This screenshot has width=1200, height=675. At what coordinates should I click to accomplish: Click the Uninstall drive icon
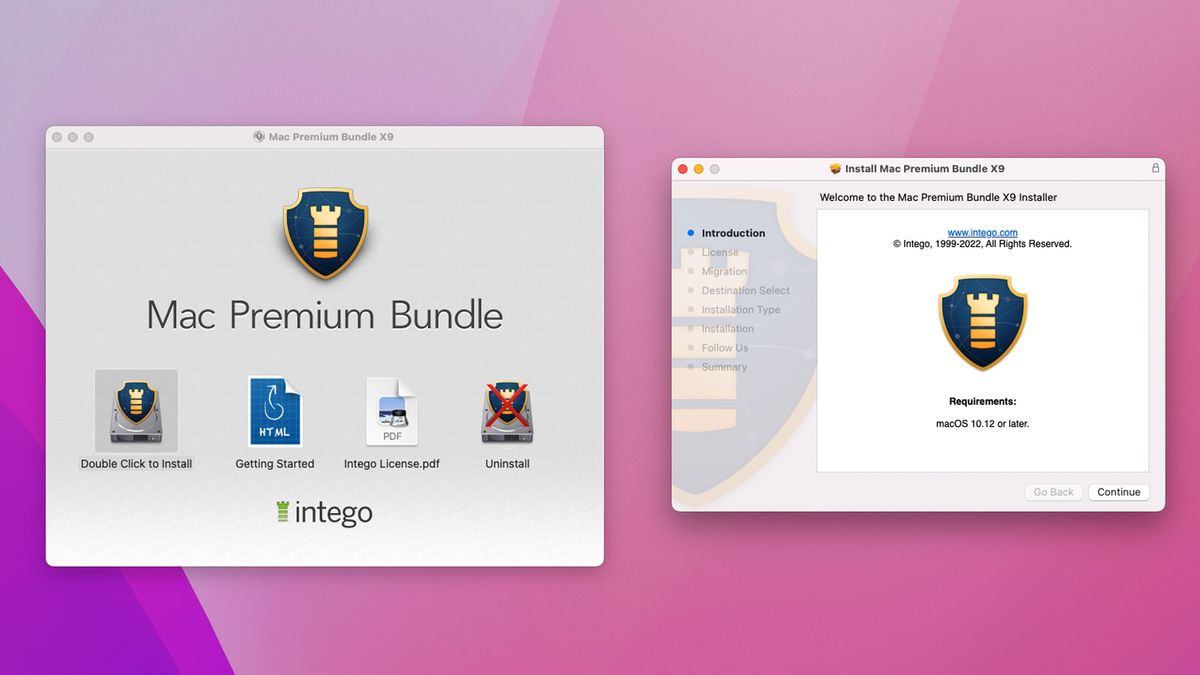(x=506, y=410)
